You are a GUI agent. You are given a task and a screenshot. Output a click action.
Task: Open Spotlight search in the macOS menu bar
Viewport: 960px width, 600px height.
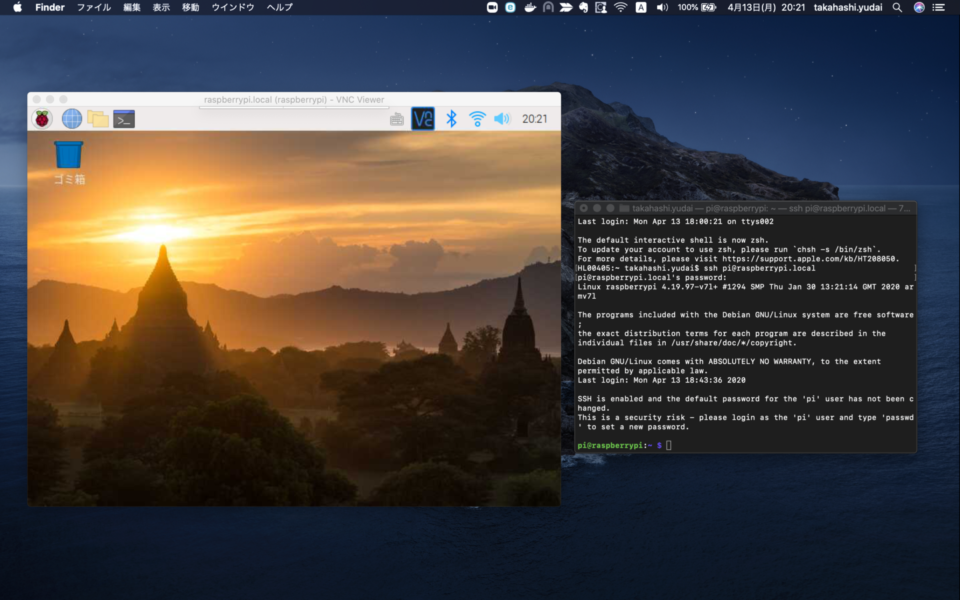point(896,7)
